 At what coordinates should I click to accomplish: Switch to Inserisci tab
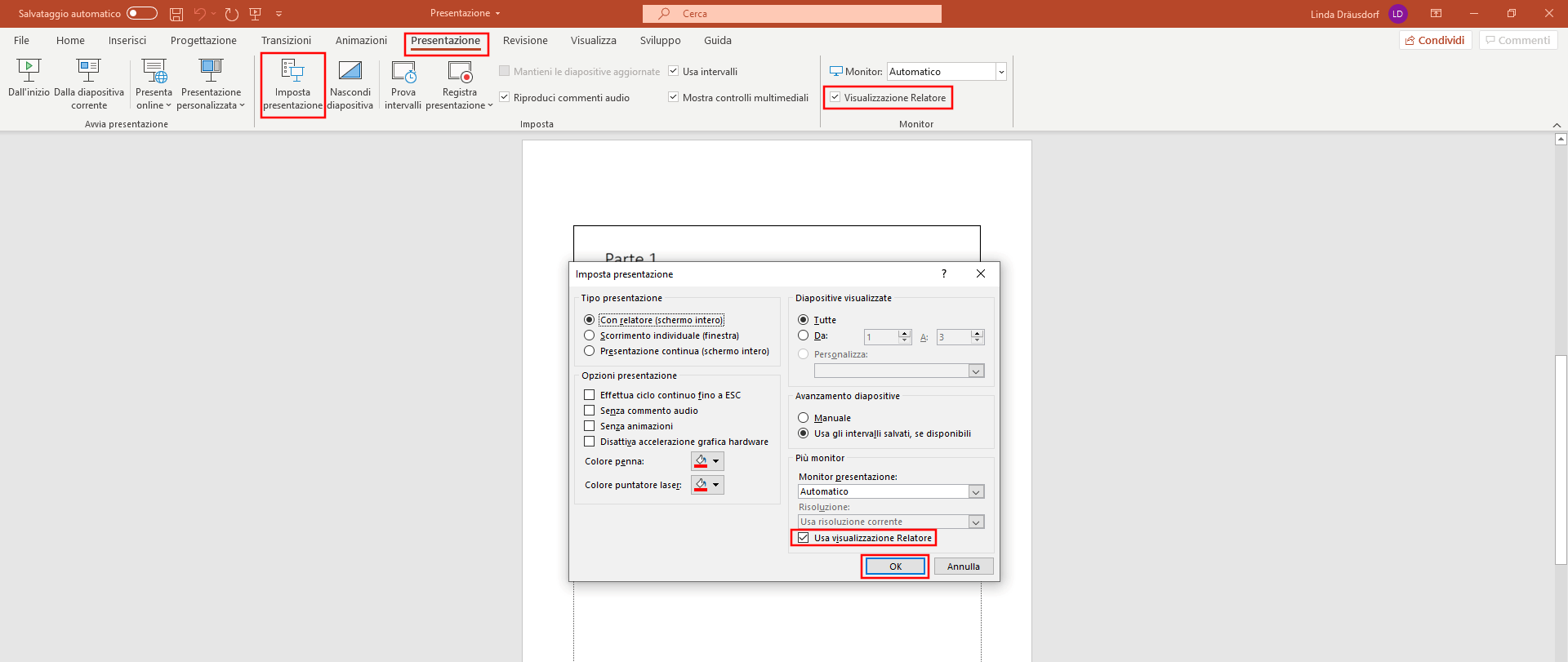[127, 40]
